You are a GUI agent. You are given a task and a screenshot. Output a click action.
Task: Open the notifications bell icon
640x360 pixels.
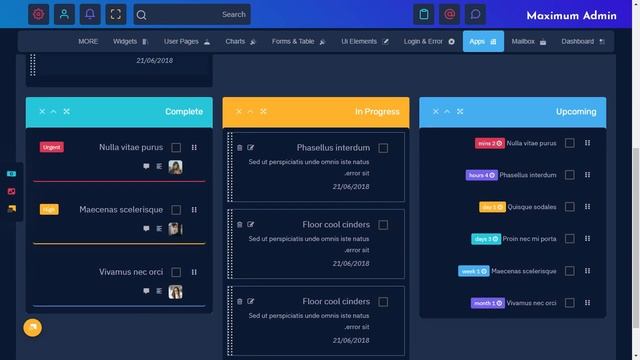click(x=90, y=14)
